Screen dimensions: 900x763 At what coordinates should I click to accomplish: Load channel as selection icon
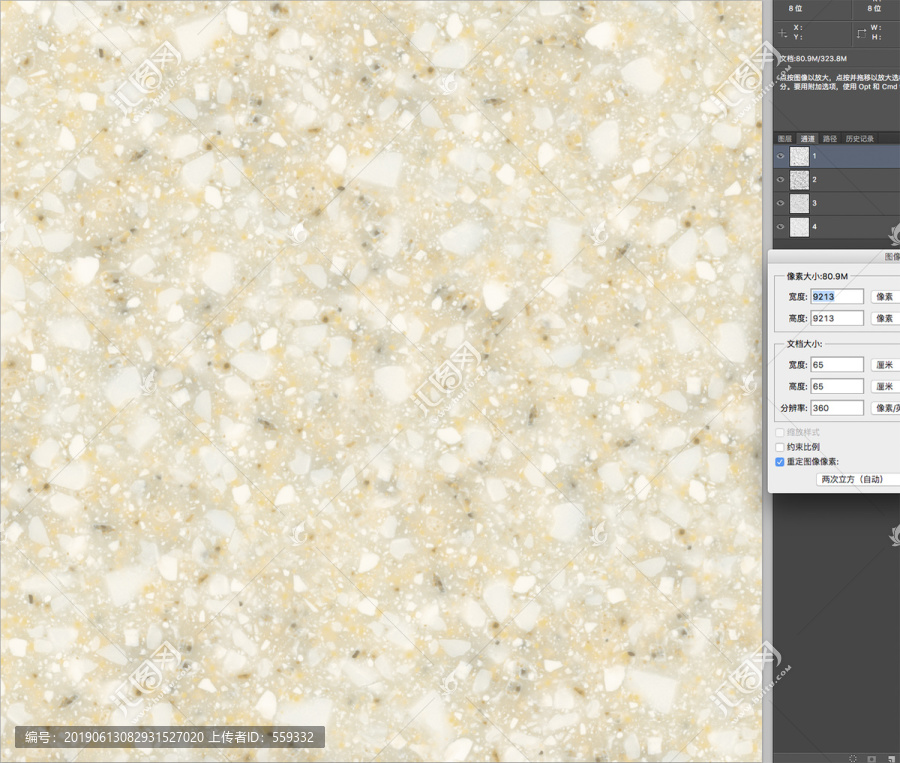point(853,758)
